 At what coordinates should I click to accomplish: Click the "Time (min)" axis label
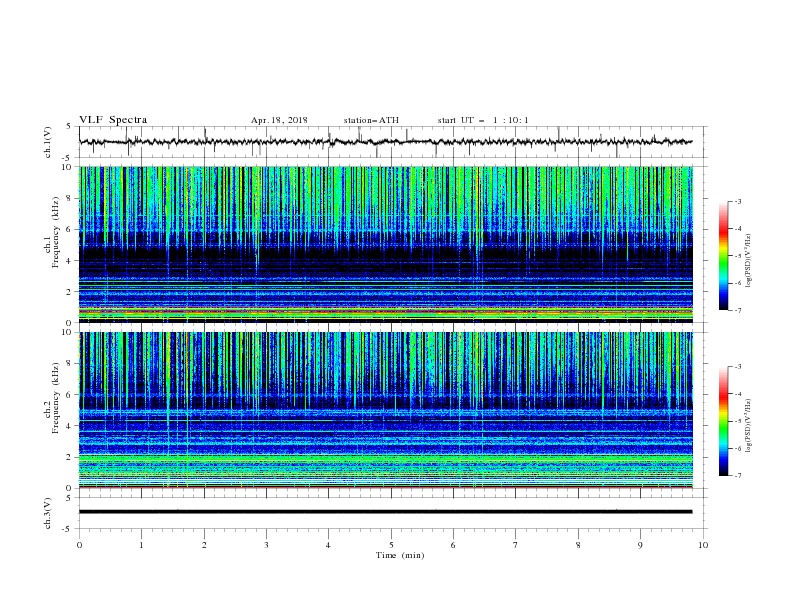(400, 555)
